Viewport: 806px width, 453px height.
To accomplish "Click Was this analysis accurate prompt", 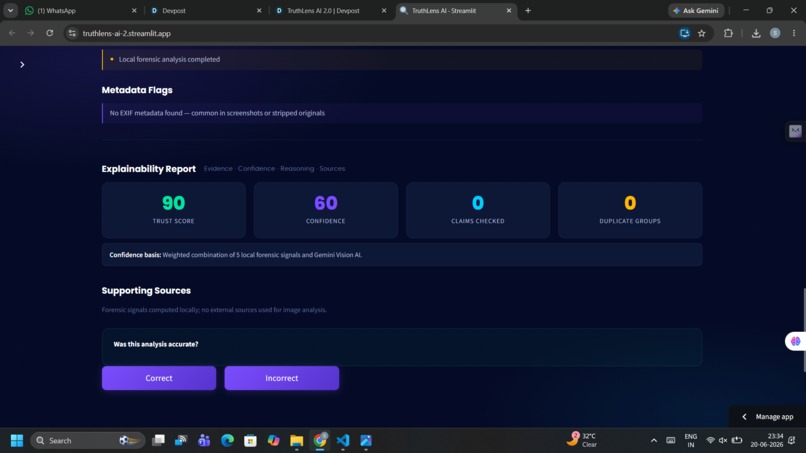I will coord(156,344).
